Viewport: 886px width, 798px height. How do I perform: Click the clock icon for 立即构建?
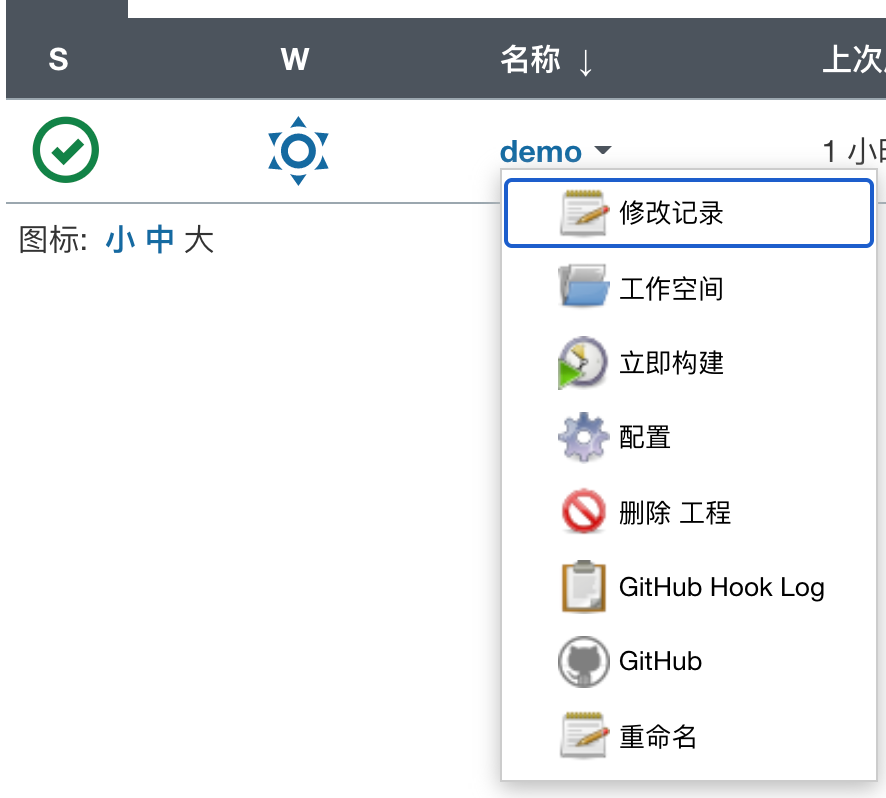point(583,362)
